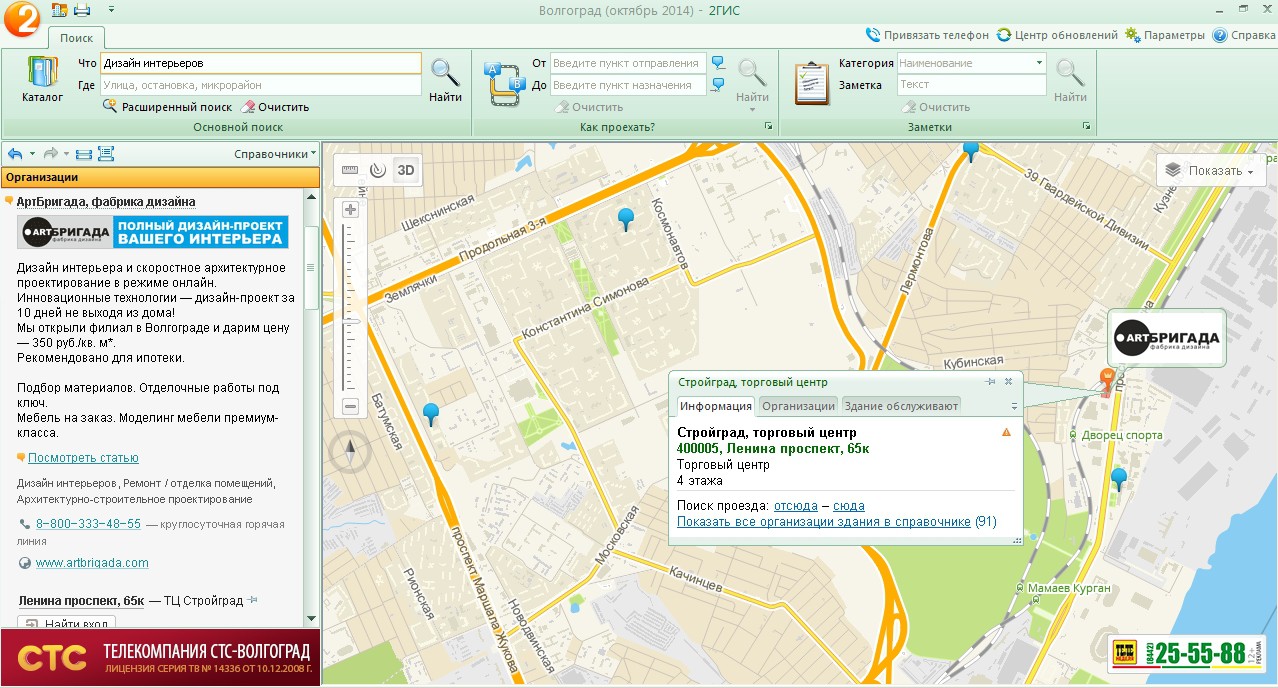Image resolution: width=1278 pixels, height=688 pixels.
Task: Click the map compass control
Action: tap(350, 454)
